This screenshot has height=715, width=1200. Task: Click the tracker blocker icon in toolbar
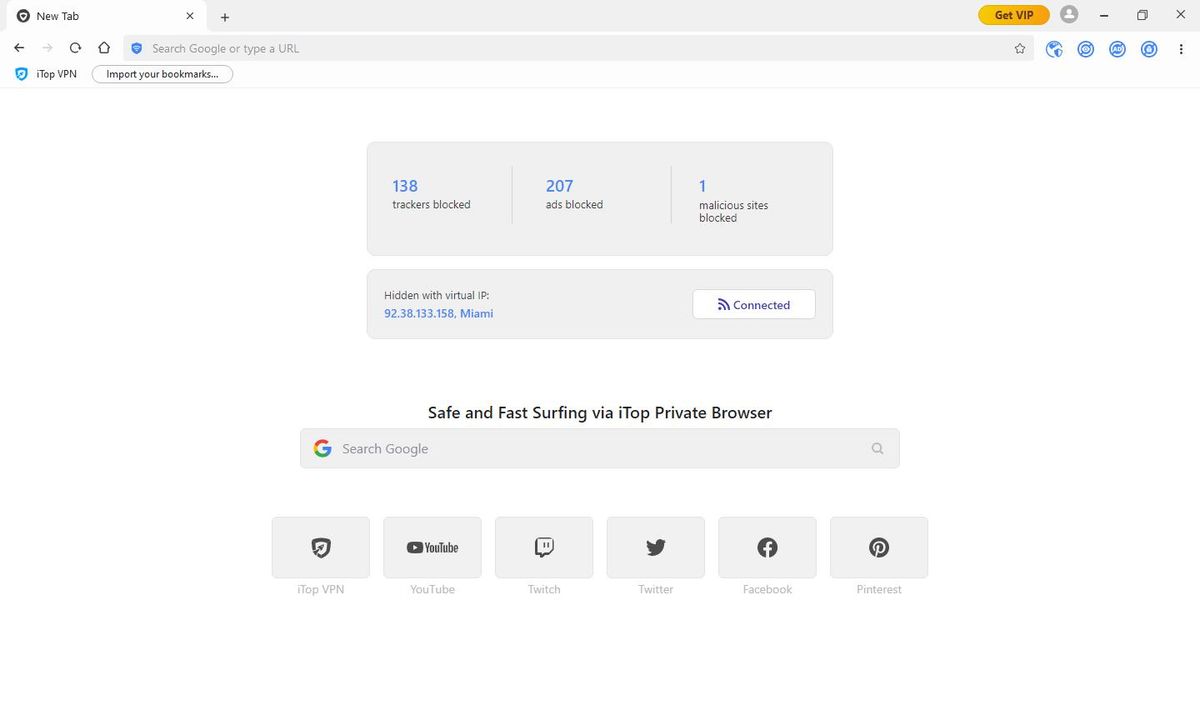(1086, 48)
